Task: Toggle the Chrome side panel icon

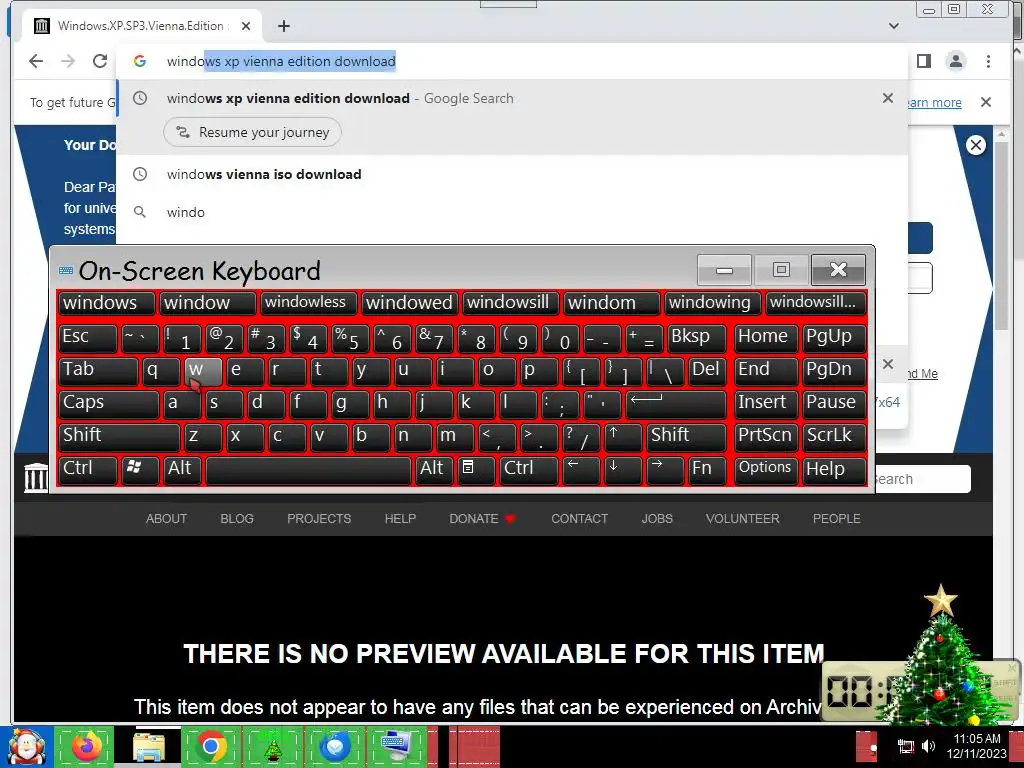Action: (923, 61)
